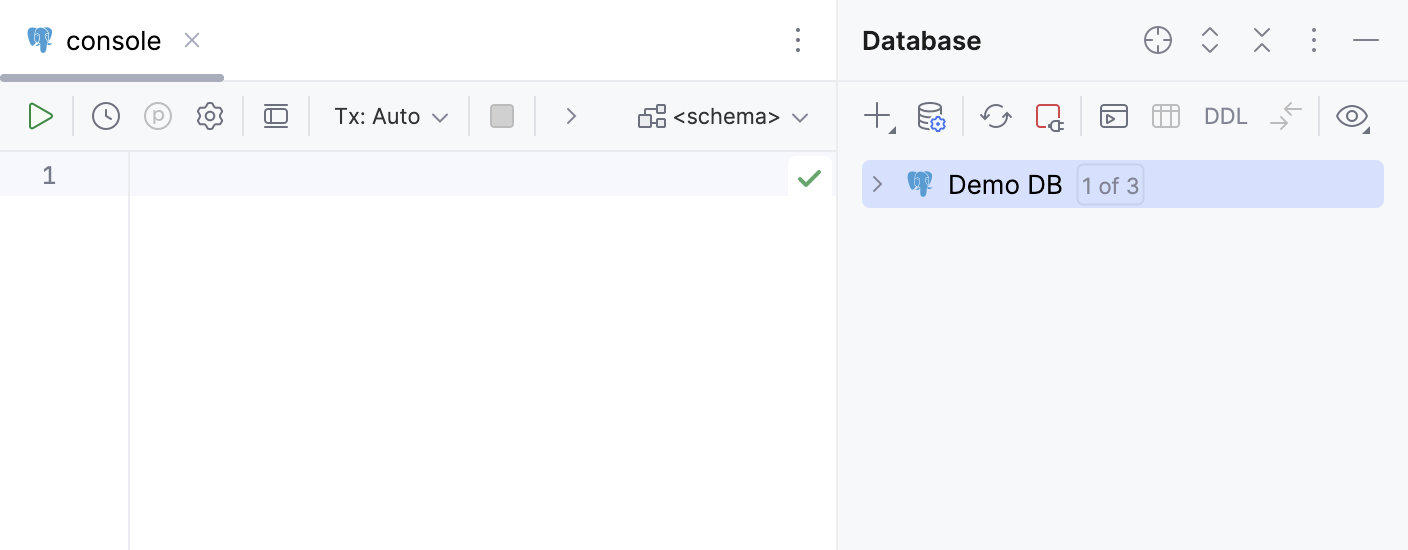
Task: Click the "1 of 3" schemas badge
Action: (x=1110, y=186)
